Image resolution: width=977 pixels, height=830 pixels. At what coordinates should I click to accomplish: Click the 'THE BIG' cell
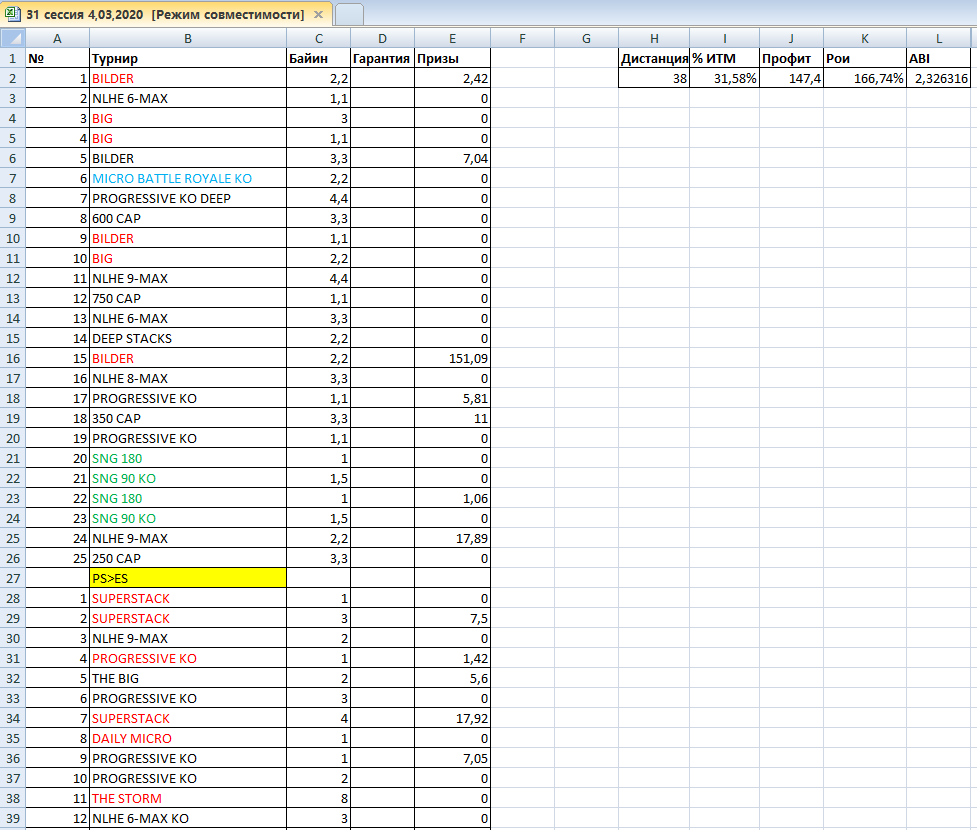coord(188,679)
